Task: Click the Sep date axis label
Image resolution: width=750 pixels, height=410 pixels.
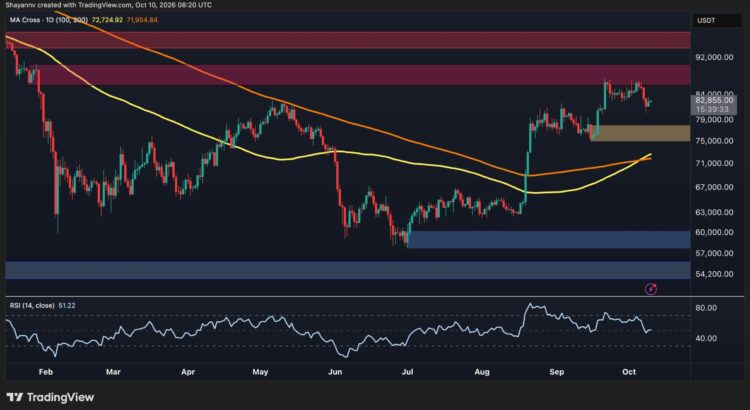Action: click(x=557, y=372)
